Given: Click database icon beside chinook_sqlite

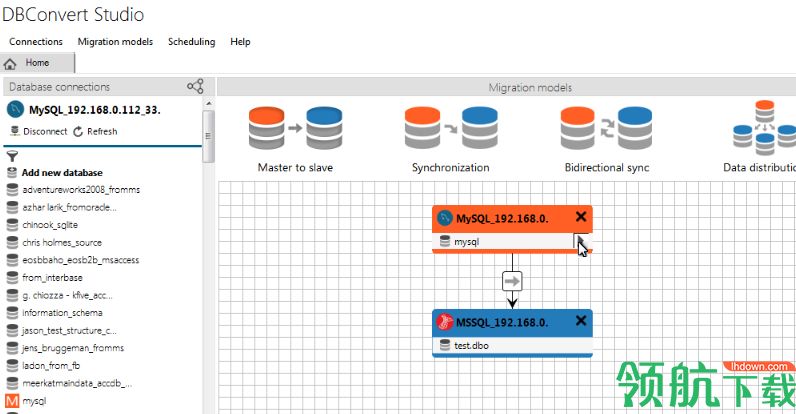Looking at the screenshot, I should (12, 225).
